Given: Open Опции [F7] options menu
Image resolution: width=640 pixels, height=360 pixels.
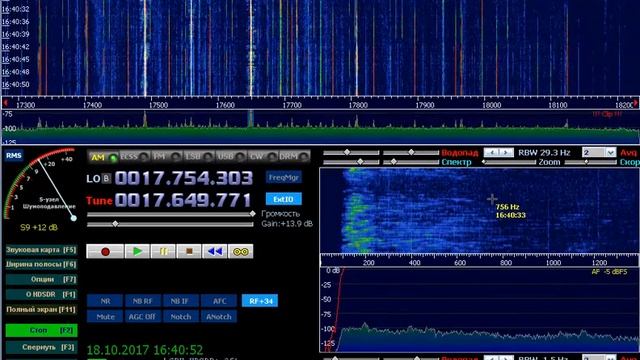Looking at the screenshot, I should 41,280.
